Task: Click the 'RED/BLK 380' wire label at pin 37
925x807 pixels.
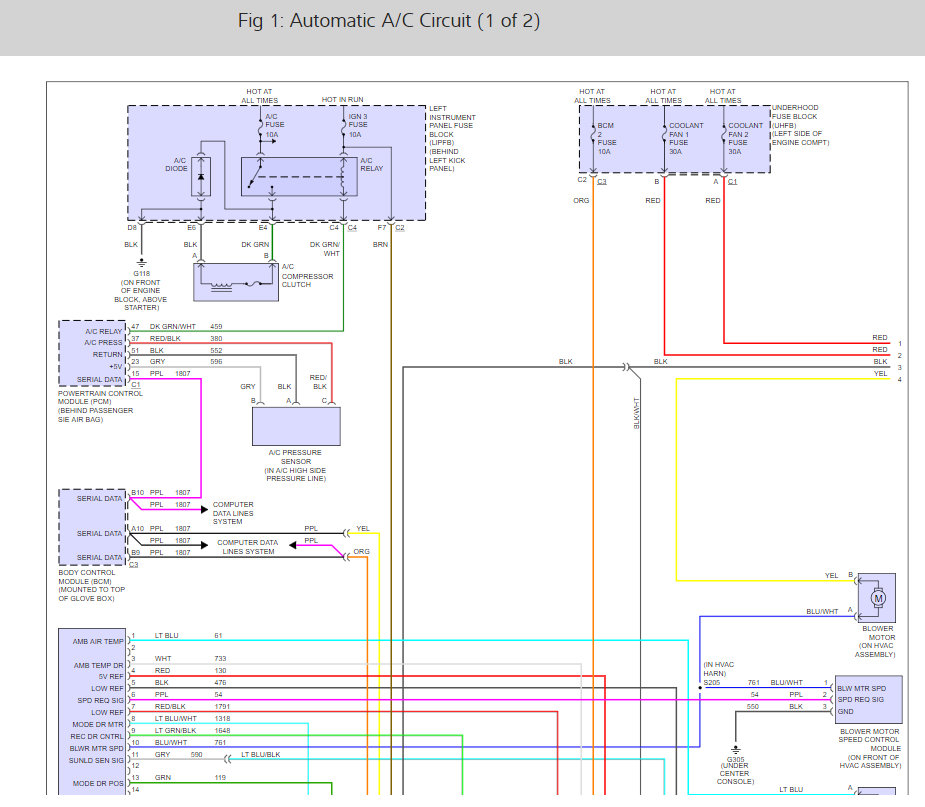Action: pos(186,339)
